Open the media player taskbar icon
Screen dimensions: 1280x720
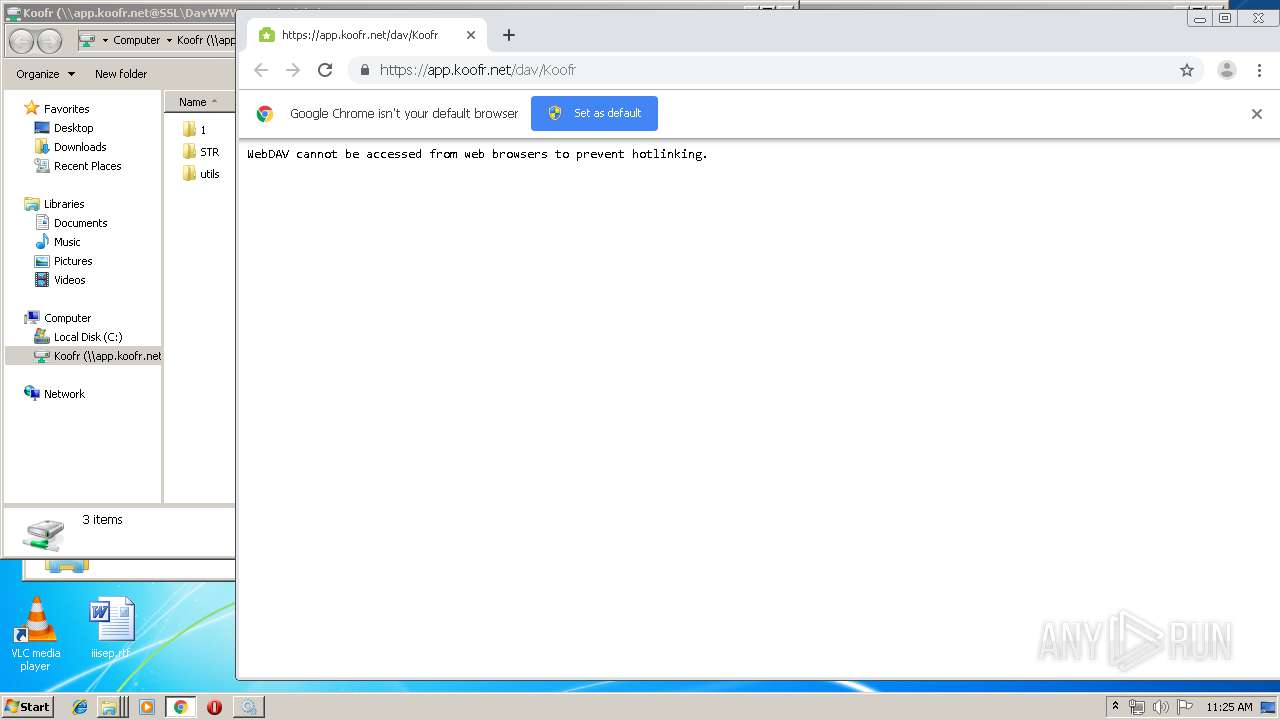click(x=147, y=707)
